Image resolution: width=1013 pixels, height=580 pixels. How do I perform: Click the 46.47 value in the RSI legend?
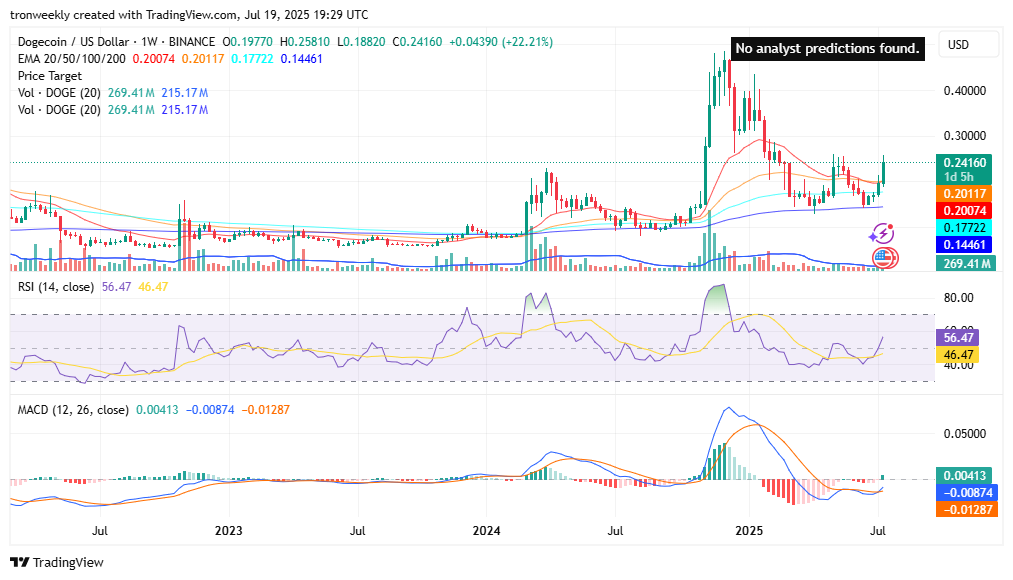click(x=153, y=287)
